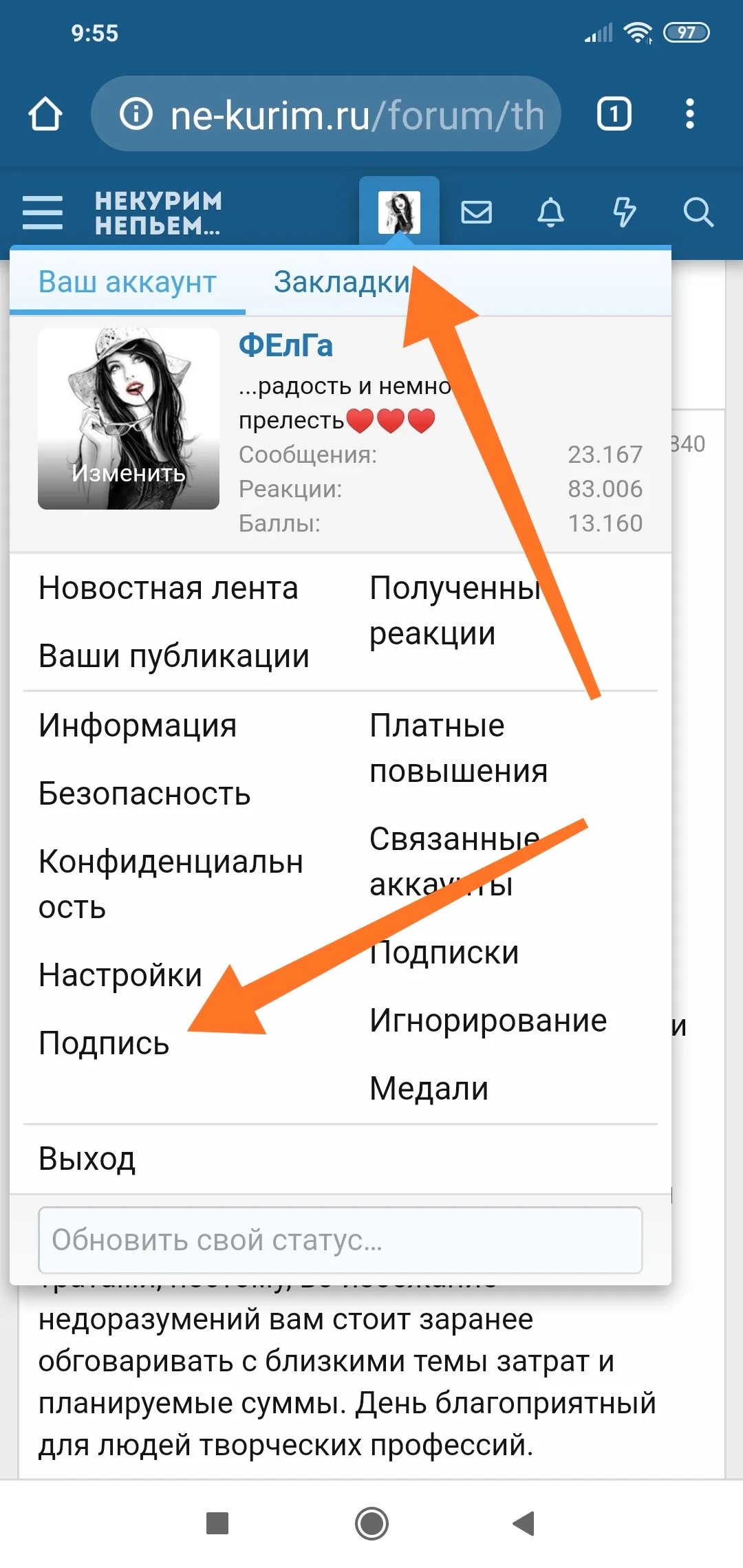Screen dimensions: 743x1568
Task: Open the browser three-dot menu
Action: [x=690, y=113]
